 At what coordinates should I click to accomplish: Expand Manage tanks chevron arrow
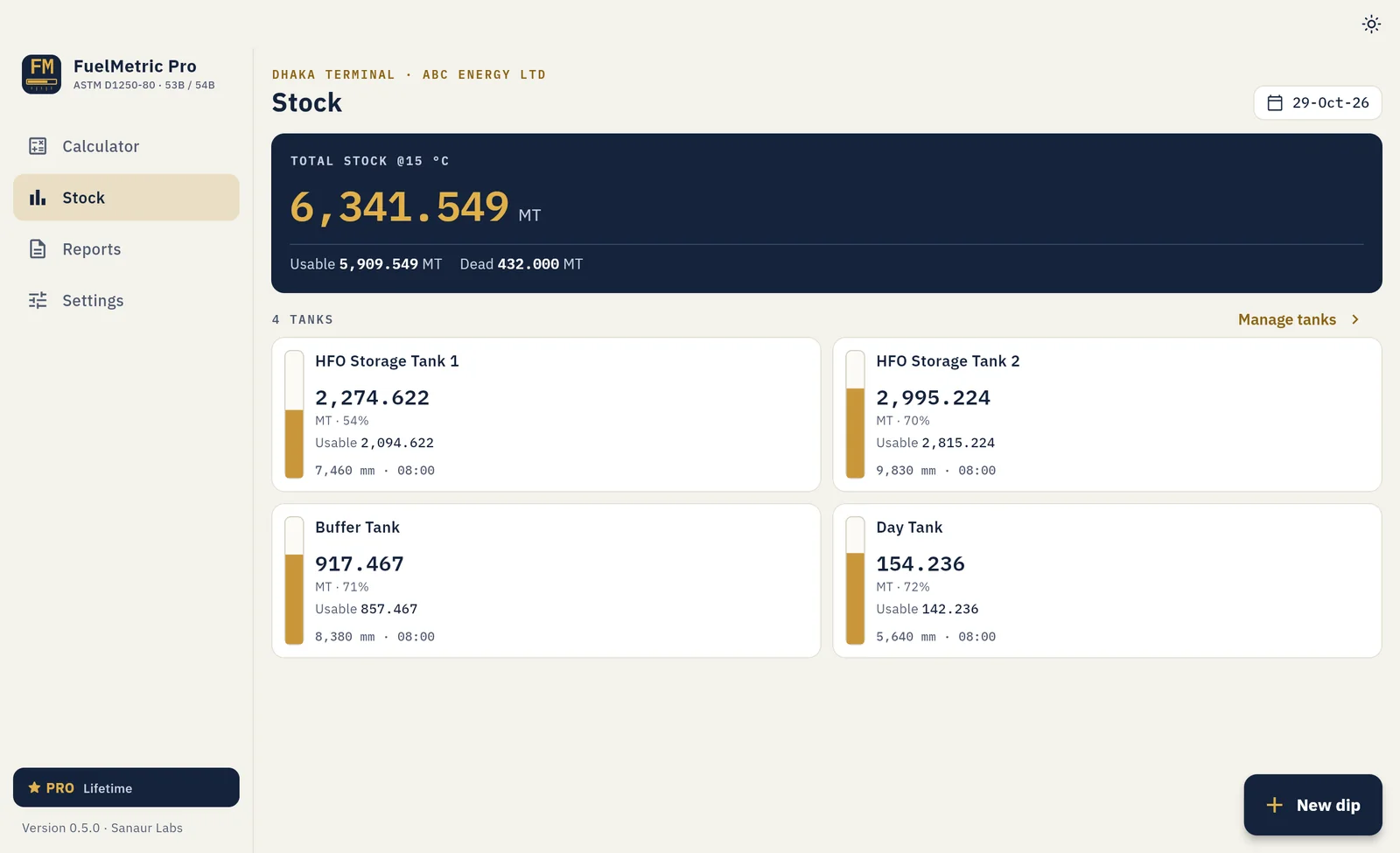tap(1355, 319)
